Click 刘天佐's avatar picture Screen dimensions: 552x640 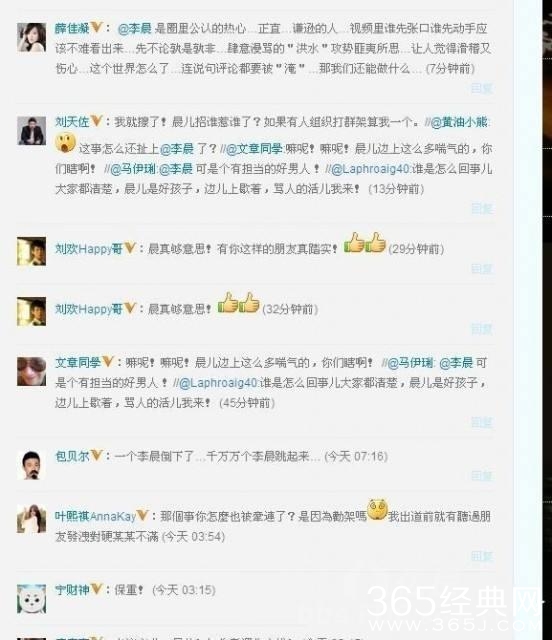pos(31,131)
